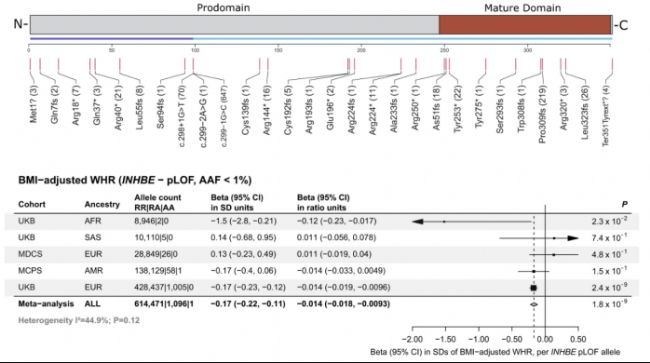This screenshot has height=363, width=650.
Task: Click the MCPS point estimate dot
Action: tap(534, 271)
